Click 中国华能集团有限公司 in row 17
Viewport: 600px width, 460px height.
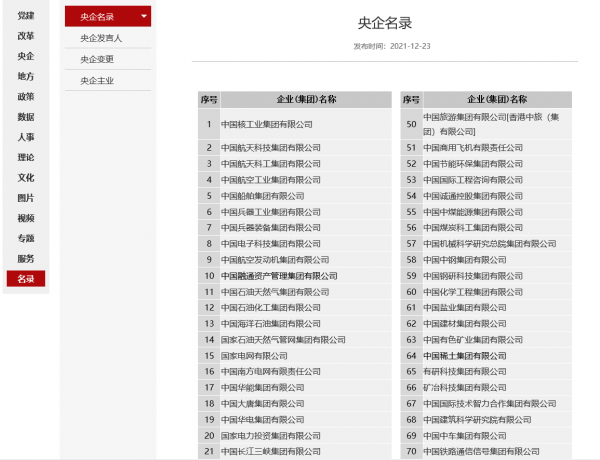tap(262, 388)
